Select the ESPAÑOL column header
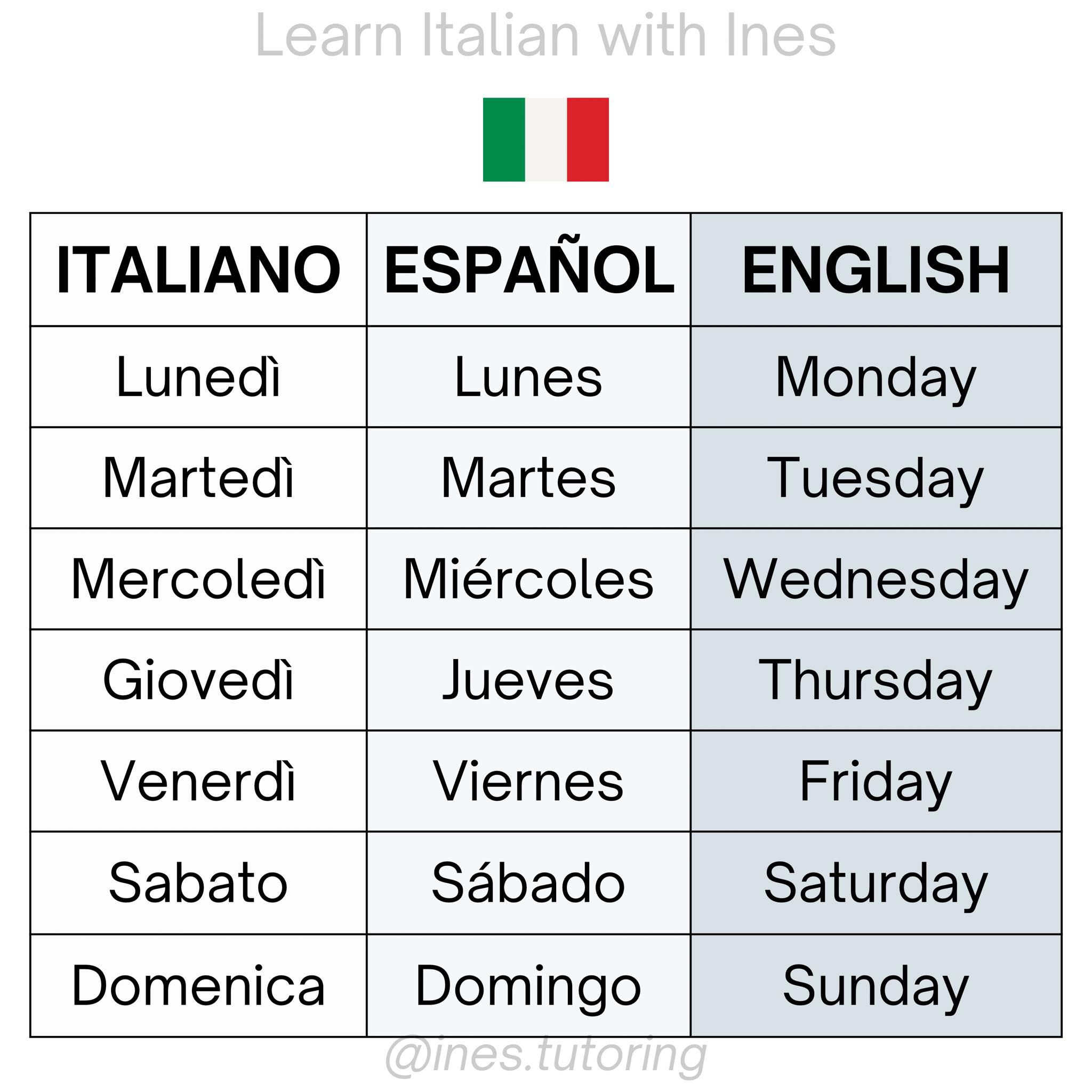 tap(528, 270)
